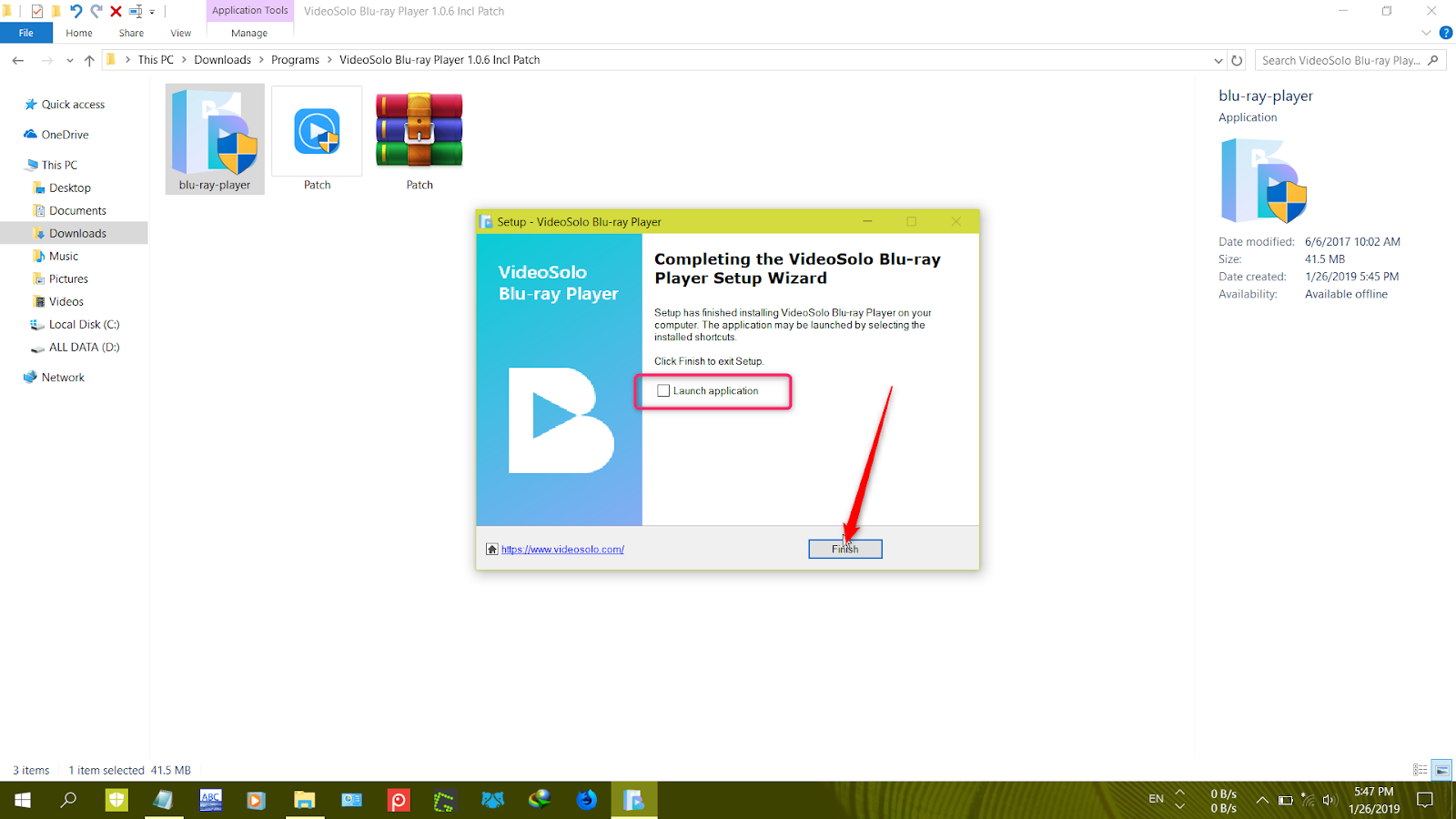Open taskbar Search magnifier
1456x819 pixels.
(x=69, y=800)
